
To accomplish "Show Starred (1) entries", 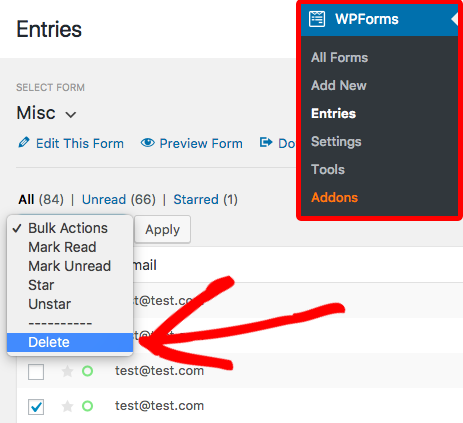I will [x=205, y=199].
